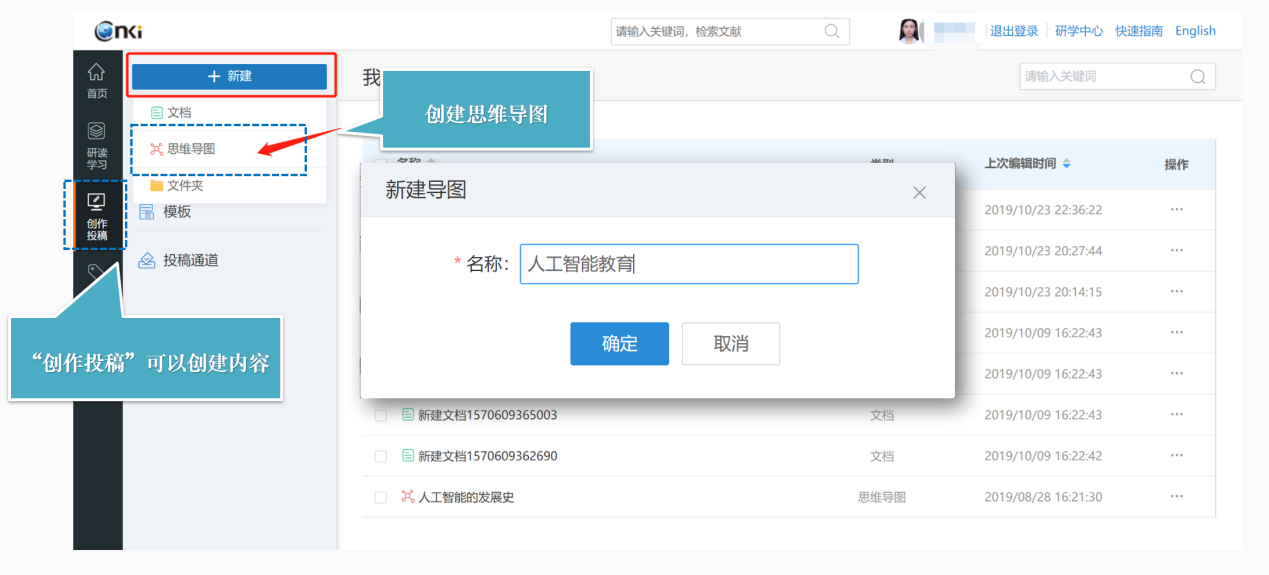This screenshot has height=575, width=1269.
Task: Confirm with the 确定 button
Action: coord(620,344)
